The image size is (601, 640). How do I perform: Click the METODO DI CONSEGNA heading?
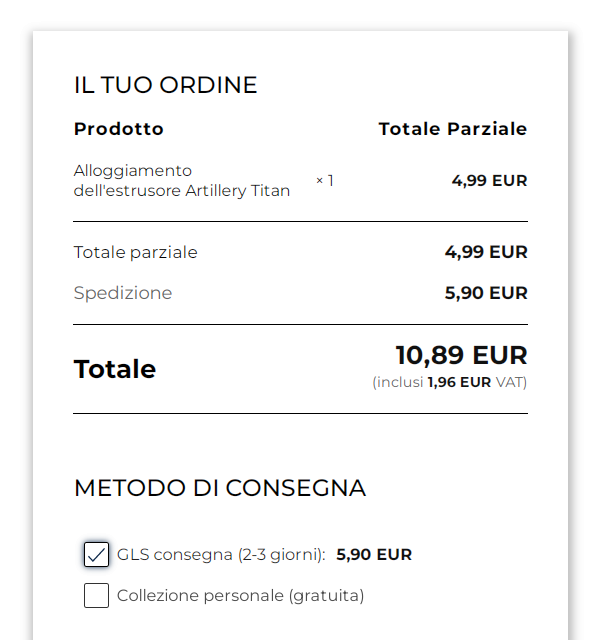[x=219, y=488]
